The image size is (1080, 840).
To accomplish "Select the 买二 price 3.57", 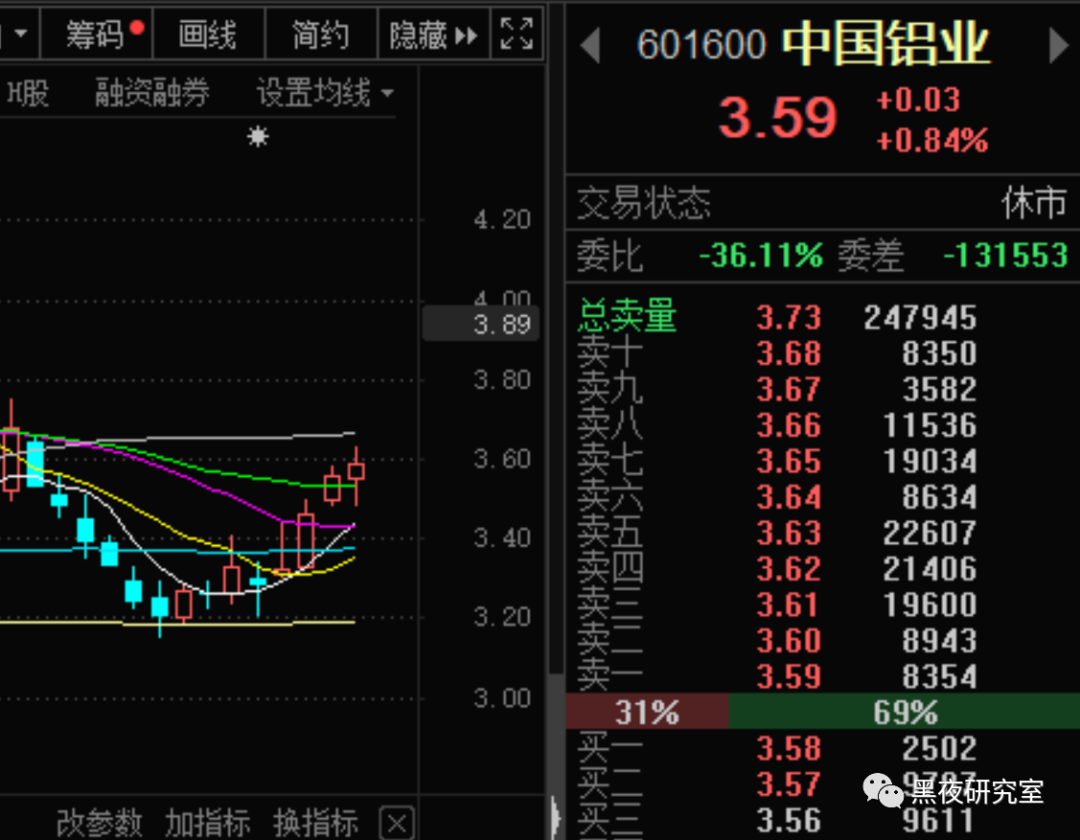I will 789,784.
